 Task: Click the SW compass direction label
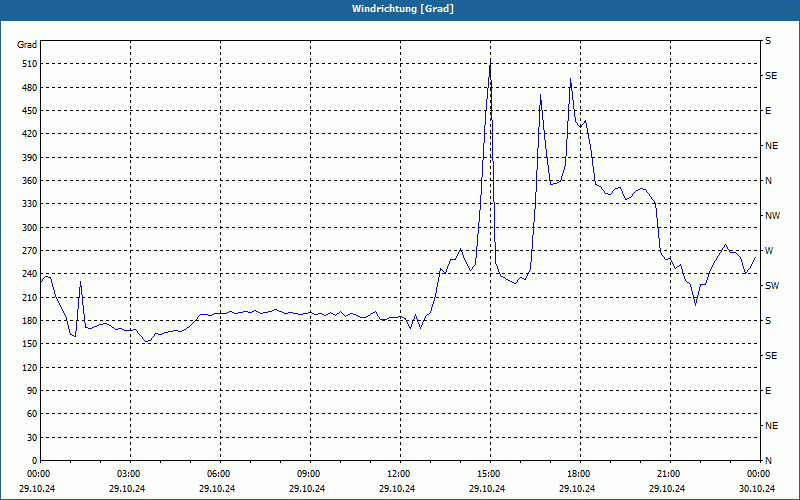772,286
